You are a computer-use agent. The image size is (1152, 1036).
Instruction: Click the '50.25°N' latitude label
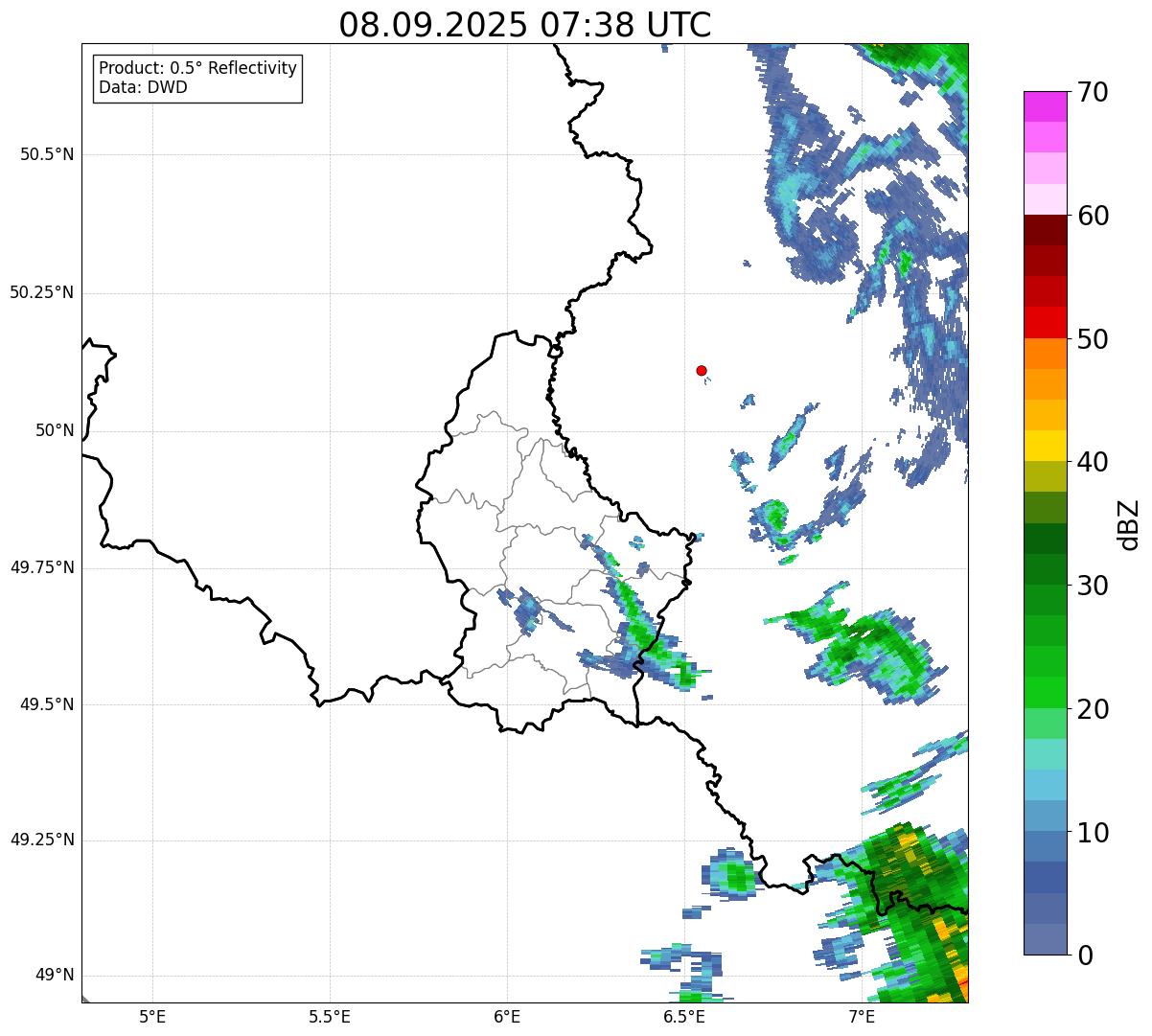[x=41, y=292]
